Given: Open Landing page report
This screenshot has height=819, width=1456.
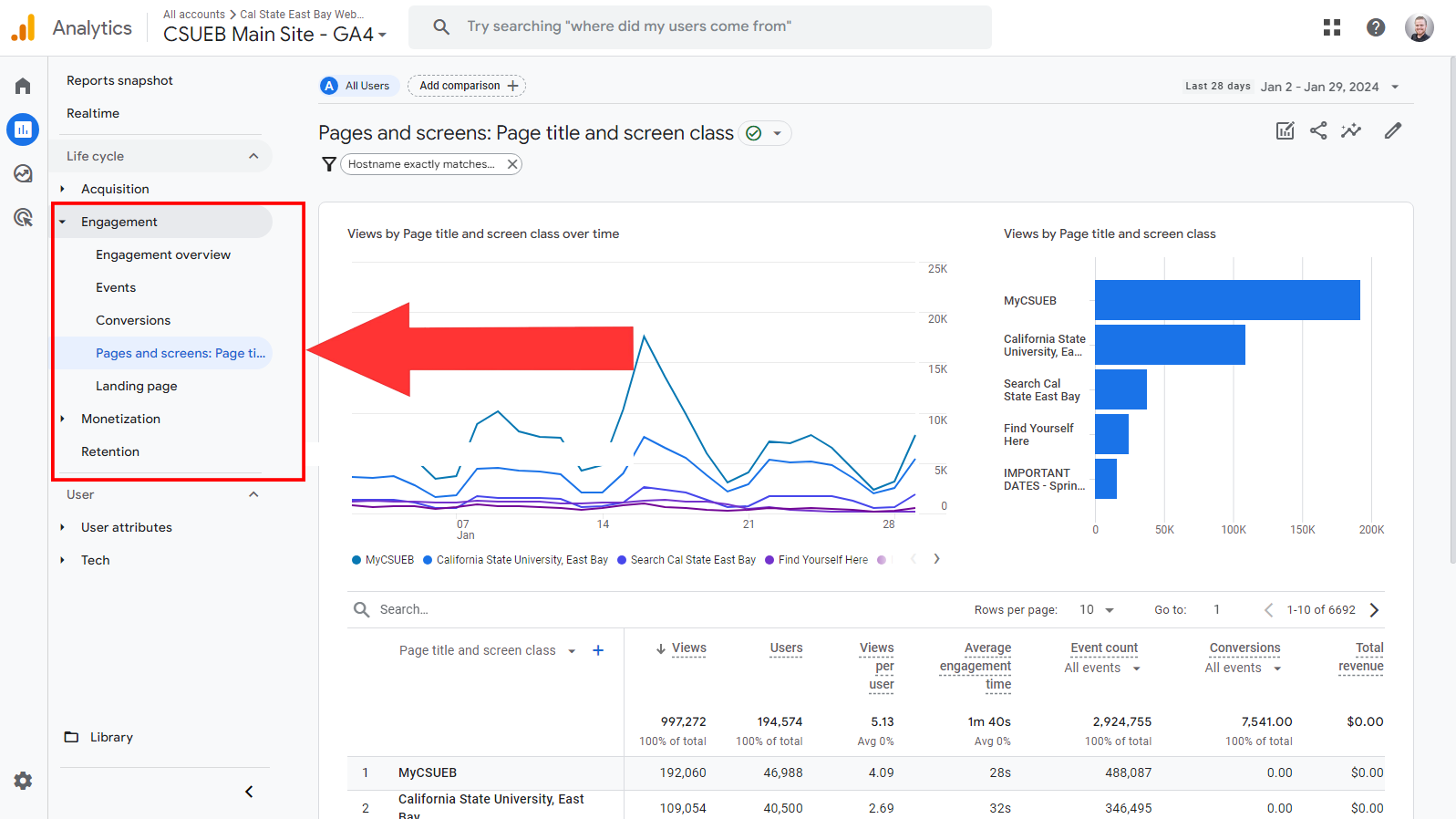Looking at the screenshot, I should (137, 386).
